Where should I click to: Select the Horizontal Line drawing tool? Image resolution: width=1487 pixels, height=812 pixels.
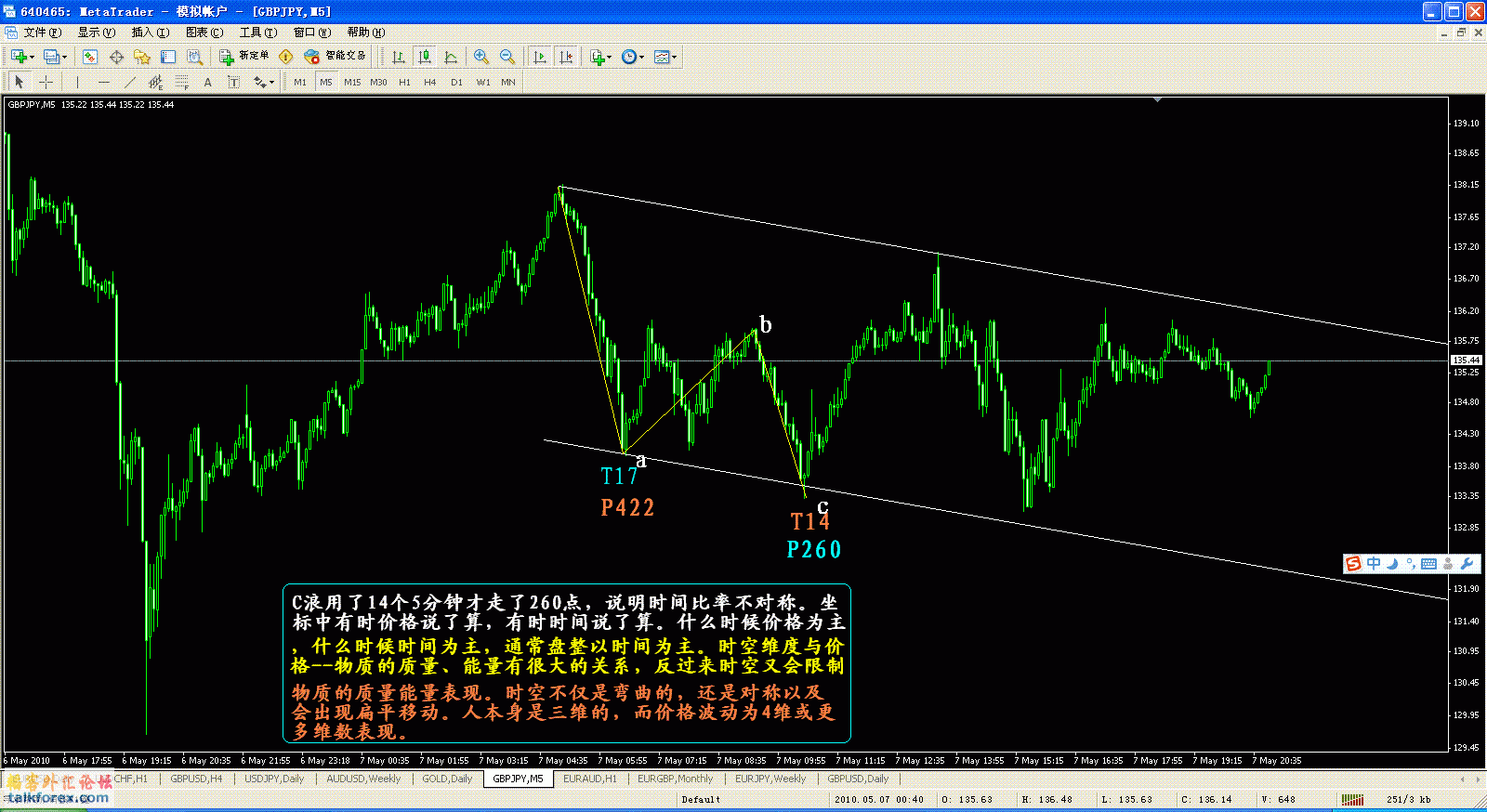pos(104,82)
